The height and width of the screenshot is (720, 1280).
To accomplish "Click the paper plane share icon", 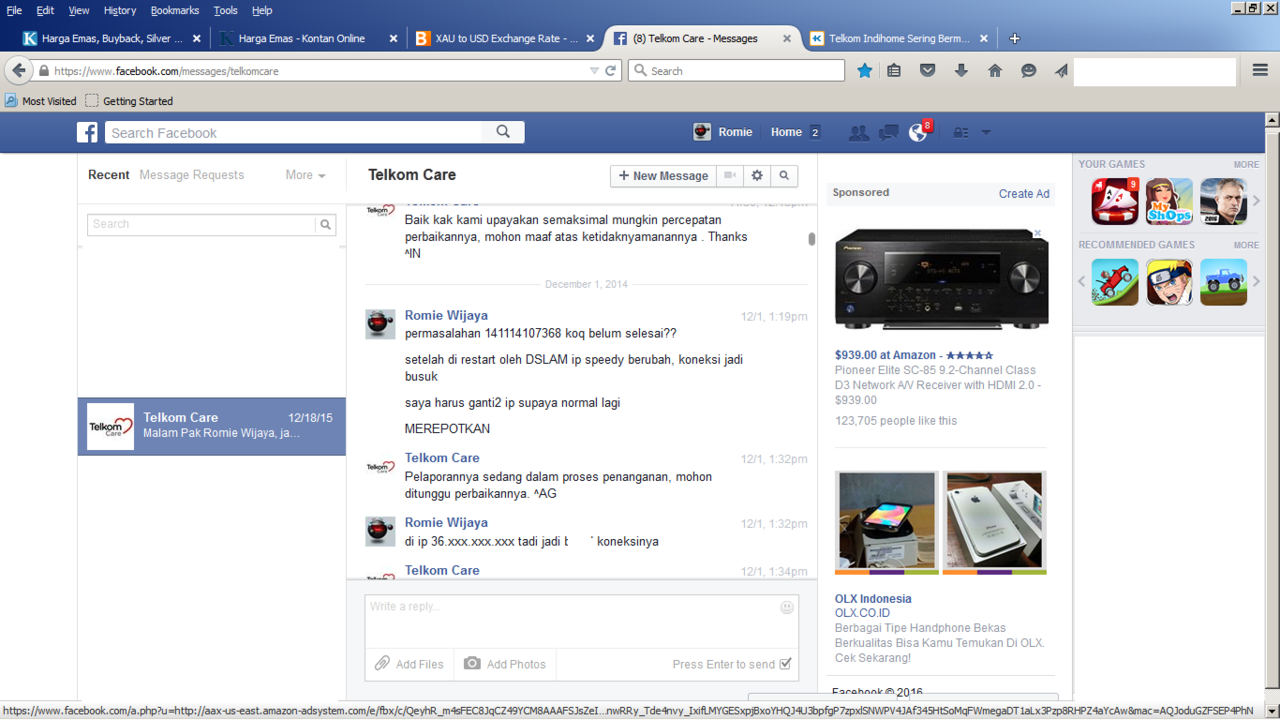I will pos(1061,71).
